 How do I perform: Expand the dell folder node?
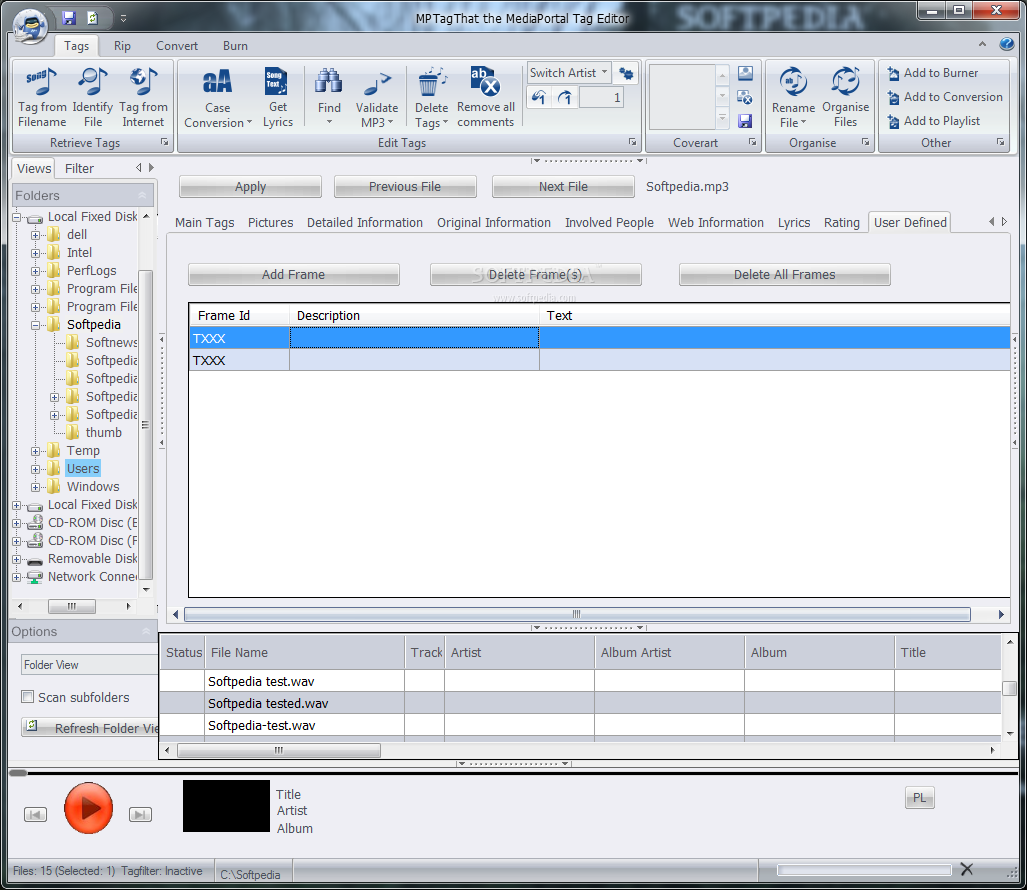35,234
